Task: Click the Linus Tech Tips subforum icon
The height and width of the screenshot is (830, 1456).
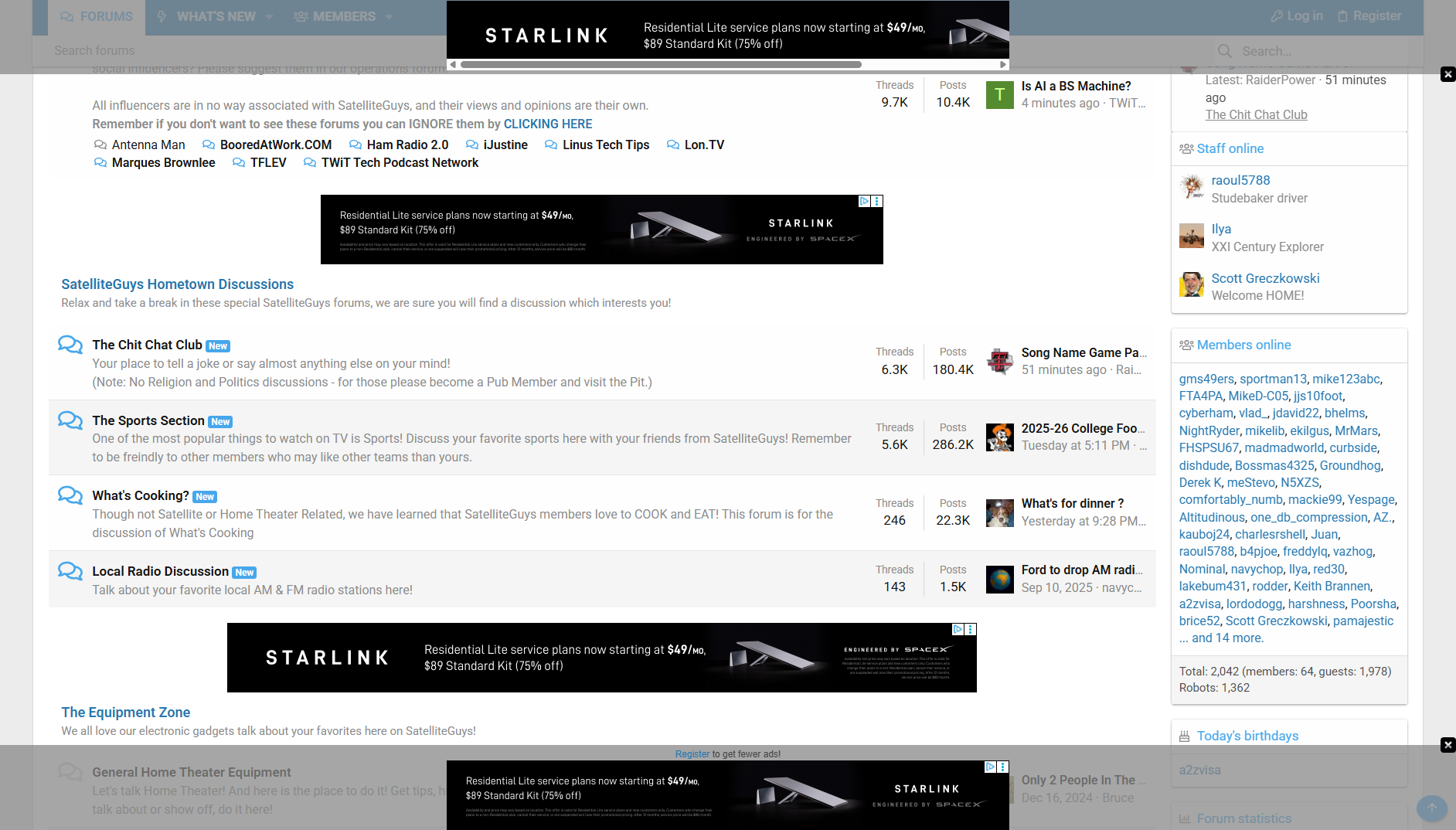Action: pyautogui.click(x=551, y=145)
